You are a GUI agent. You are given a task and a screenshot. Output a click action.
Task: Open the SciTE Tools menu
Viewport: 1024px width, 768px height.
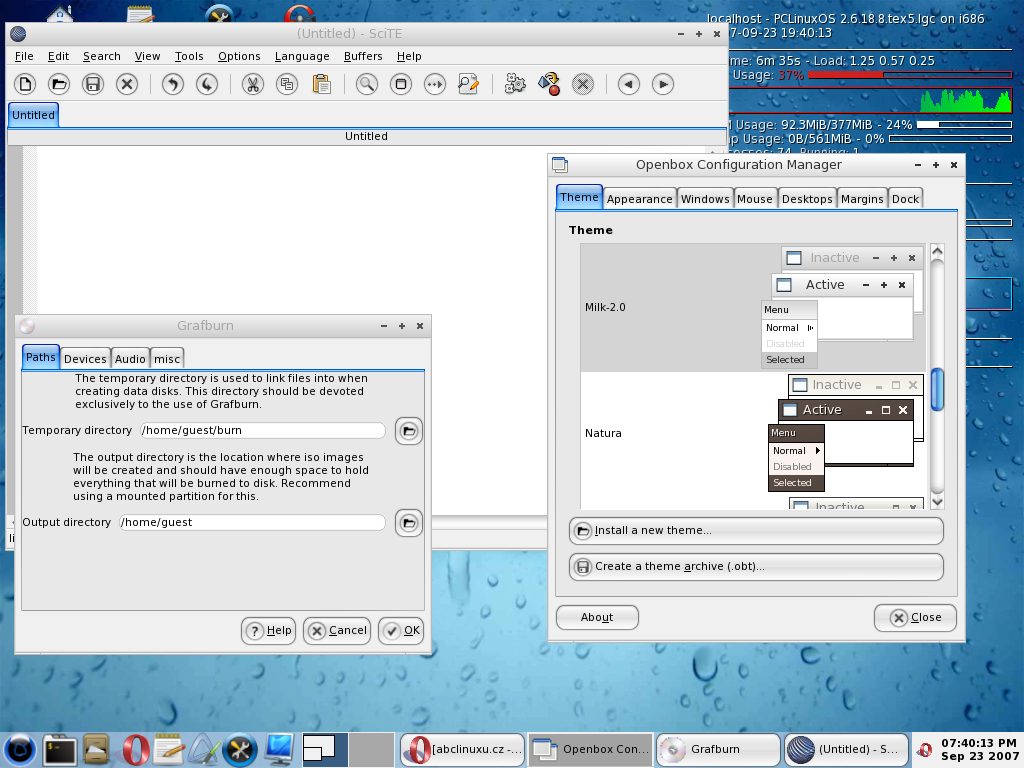point(189,56)
